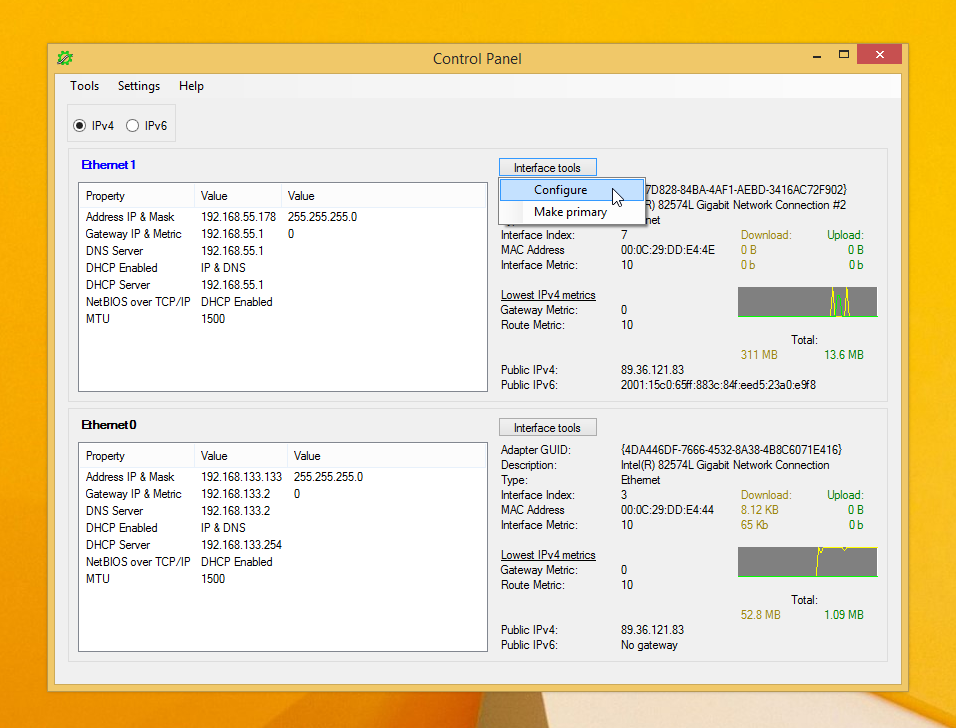
Task: Minimize the Control Panel window
Action: point(817,55)
